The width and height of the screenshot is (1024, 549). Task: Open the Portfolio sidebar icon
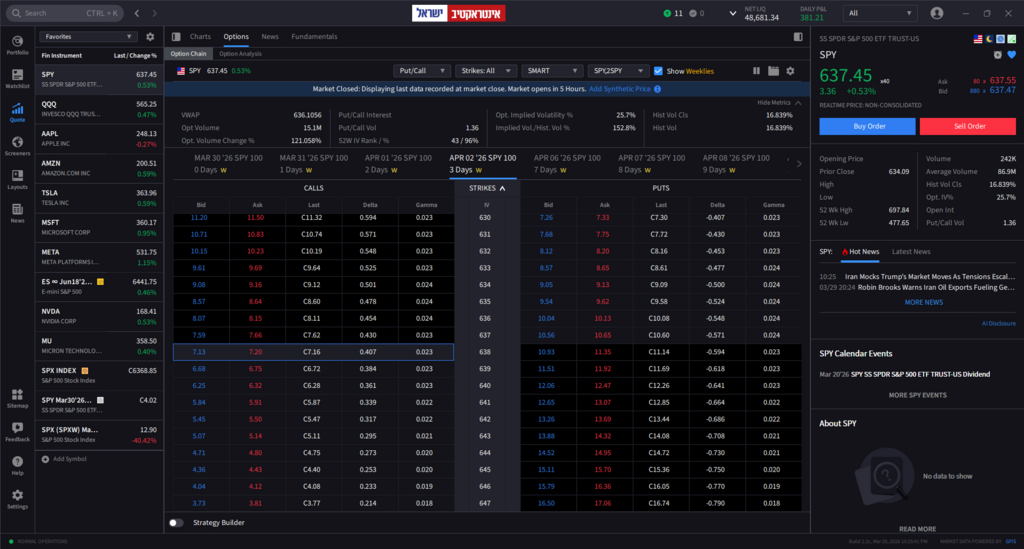(x=18, y=44)
